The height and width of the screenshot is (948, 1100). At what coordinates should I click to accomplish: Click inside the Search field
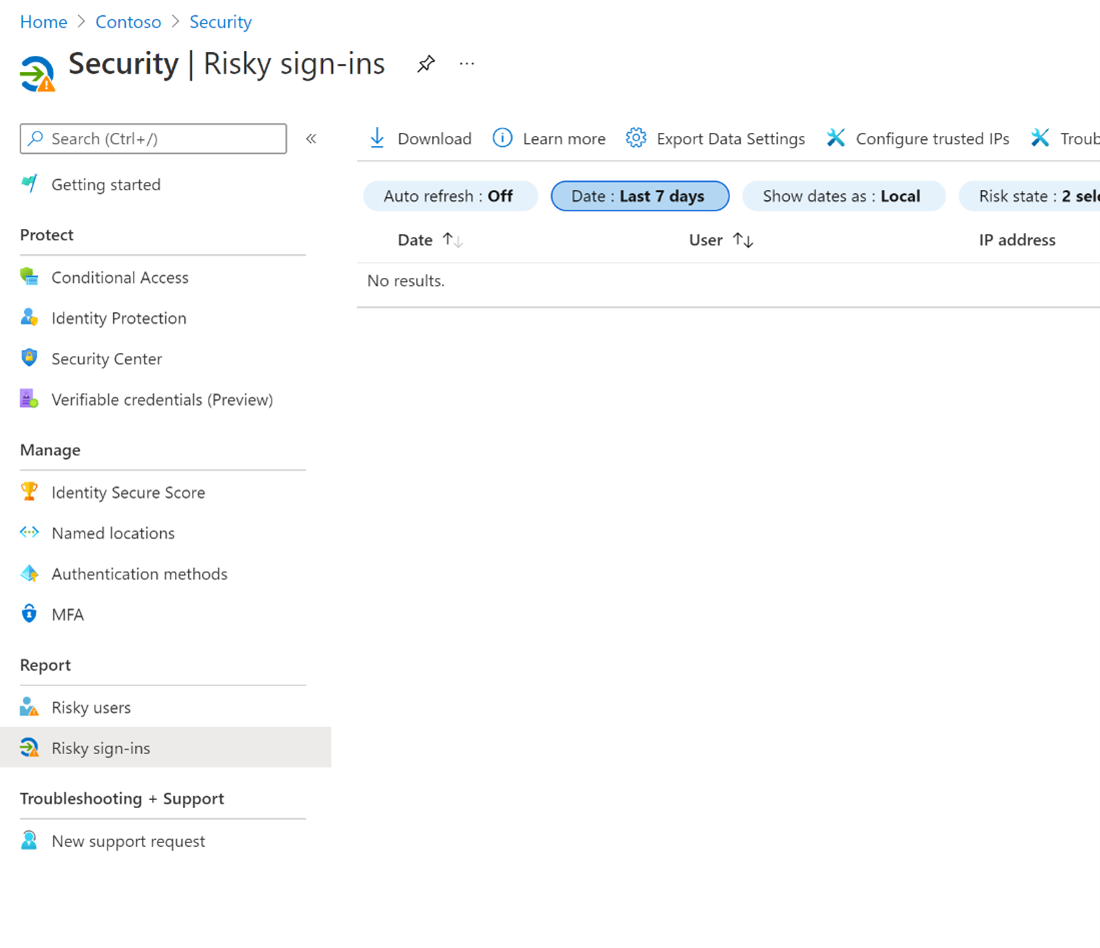coord(152,138)
